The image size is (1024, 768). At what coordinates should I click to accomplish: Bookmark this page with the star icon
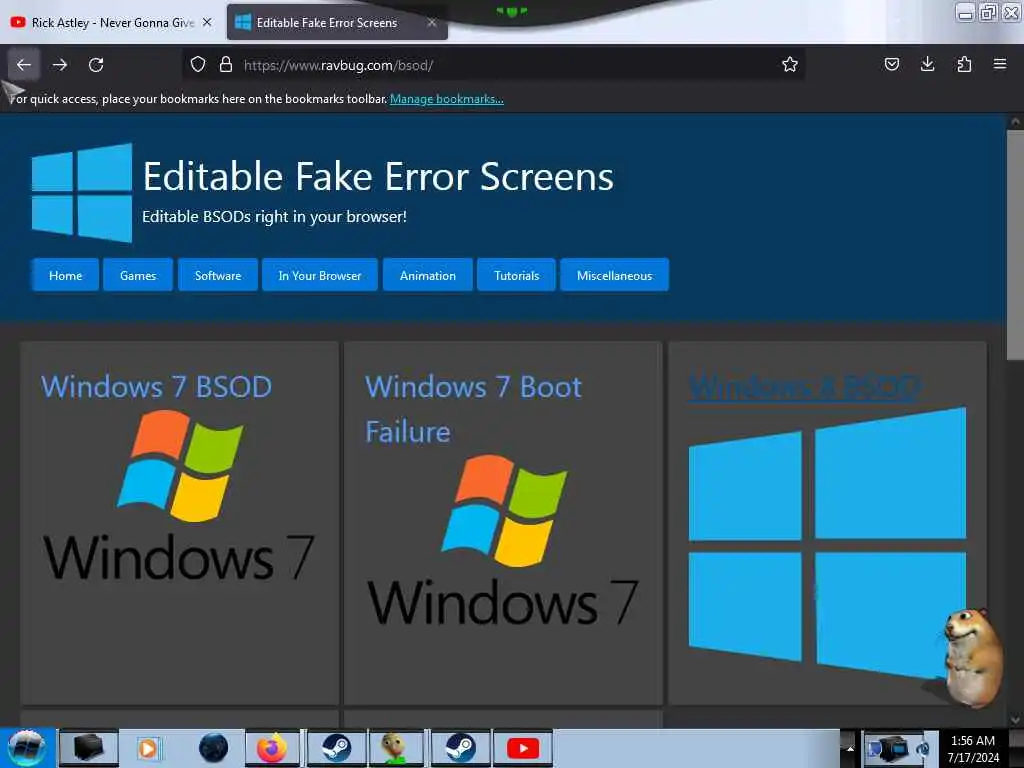click(790, 64)
